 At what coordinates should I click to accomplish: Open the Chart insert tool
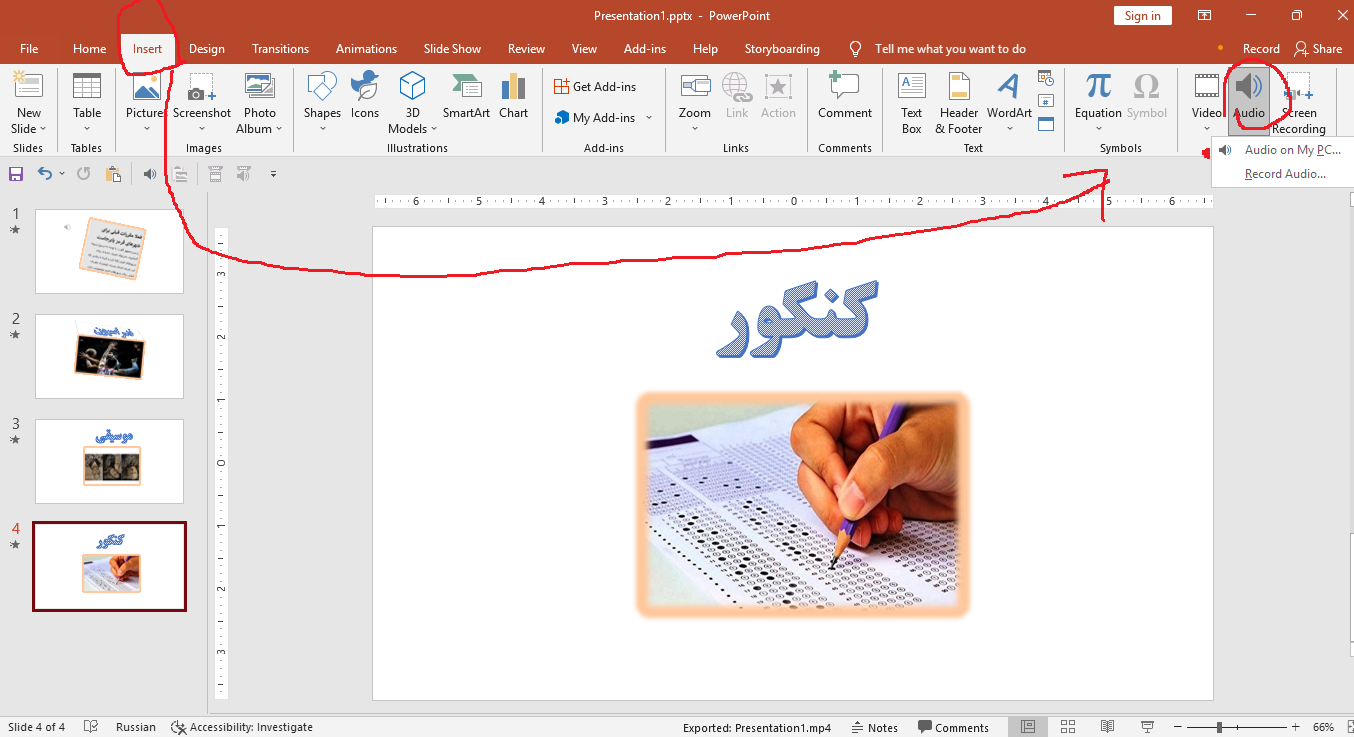(513, 90)
